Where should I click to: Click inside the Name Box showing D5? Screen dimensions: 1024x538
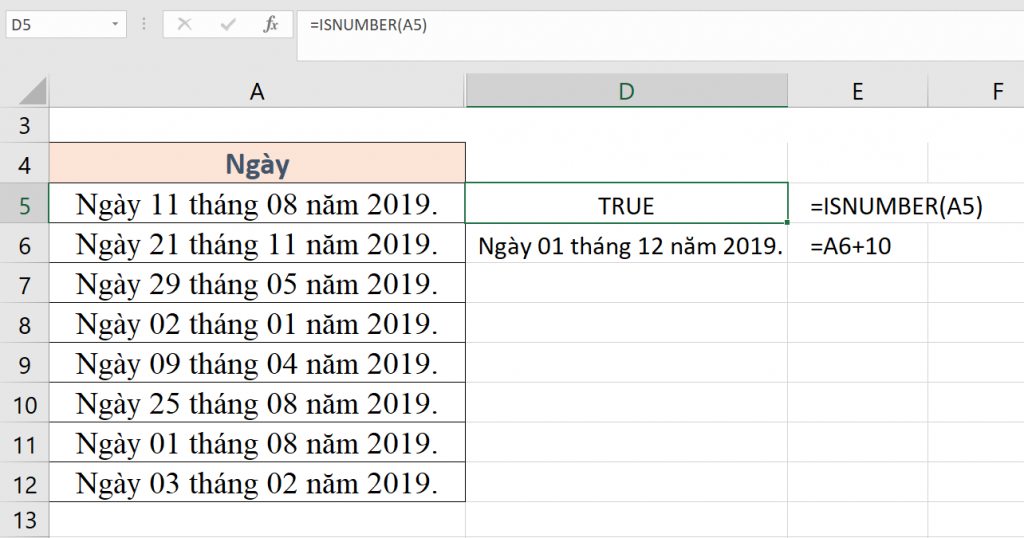pyautogui.click(x=55, y=25)
